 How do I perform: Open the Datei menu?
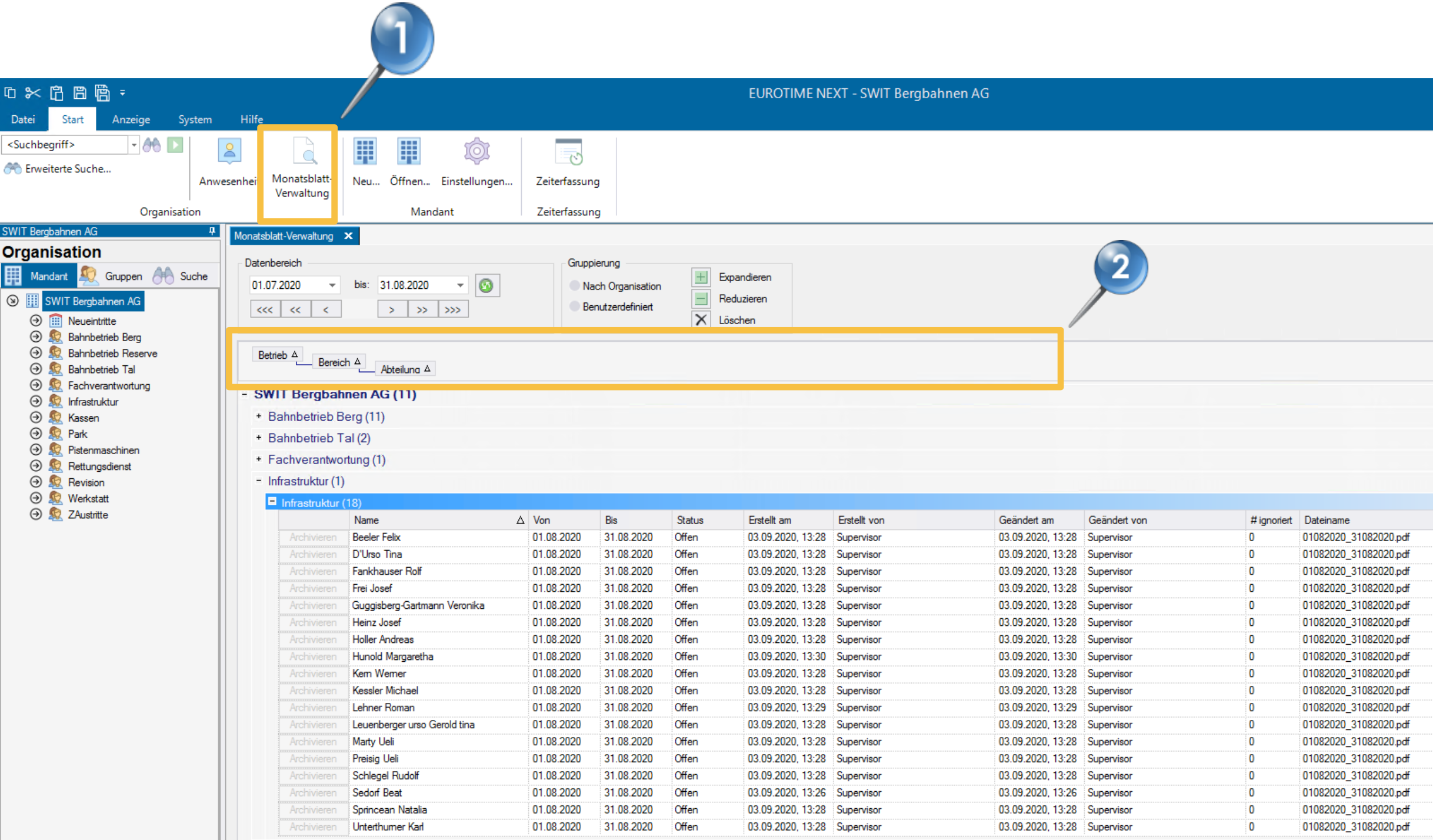pos(23,119)
